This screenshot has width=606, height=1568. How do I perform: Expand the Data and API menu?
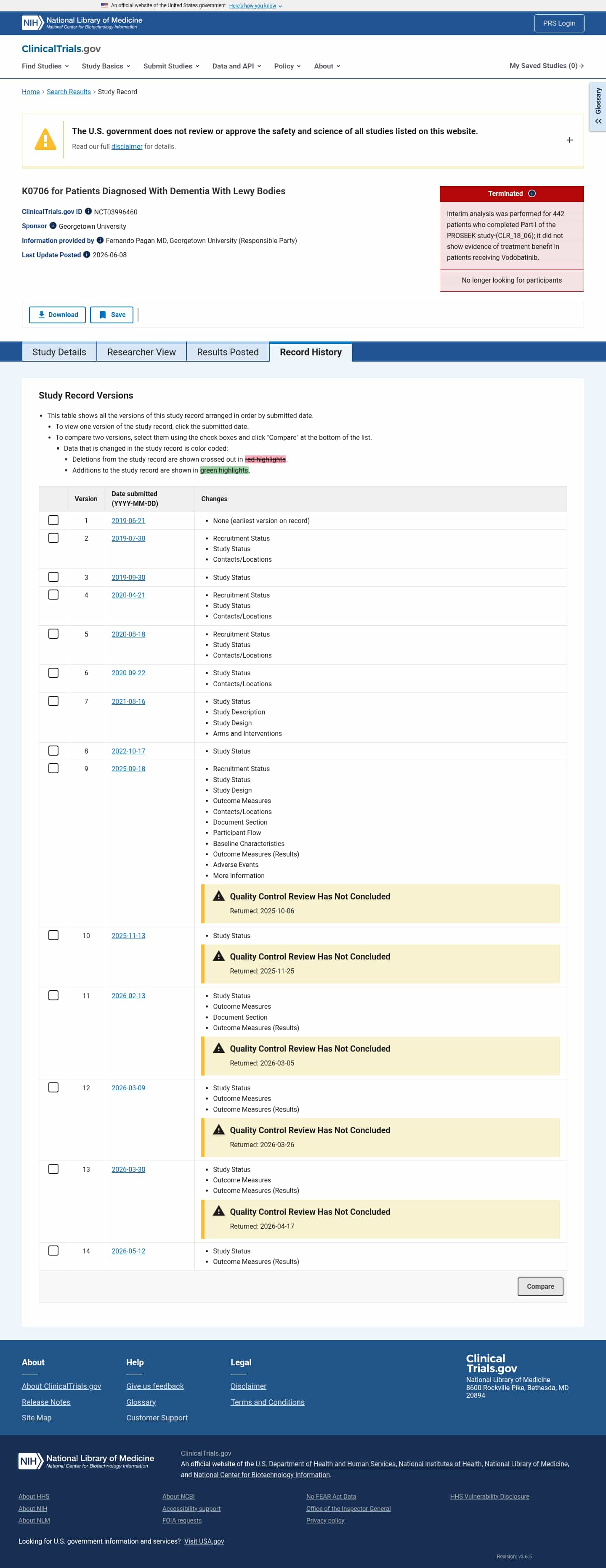(237, 66)
